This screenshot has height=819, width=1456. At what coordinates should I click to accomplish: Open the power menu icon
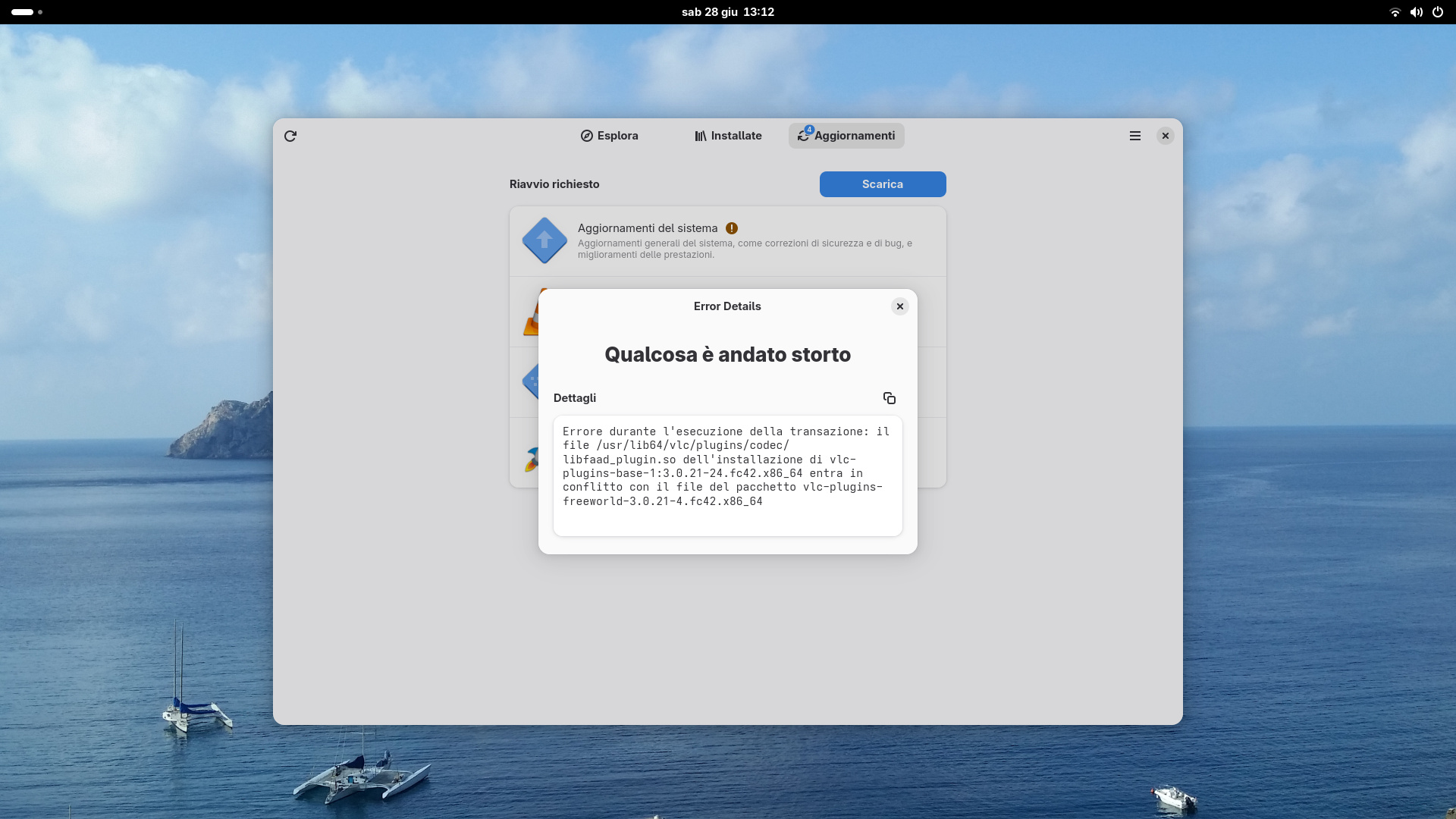pos(1438,12)
